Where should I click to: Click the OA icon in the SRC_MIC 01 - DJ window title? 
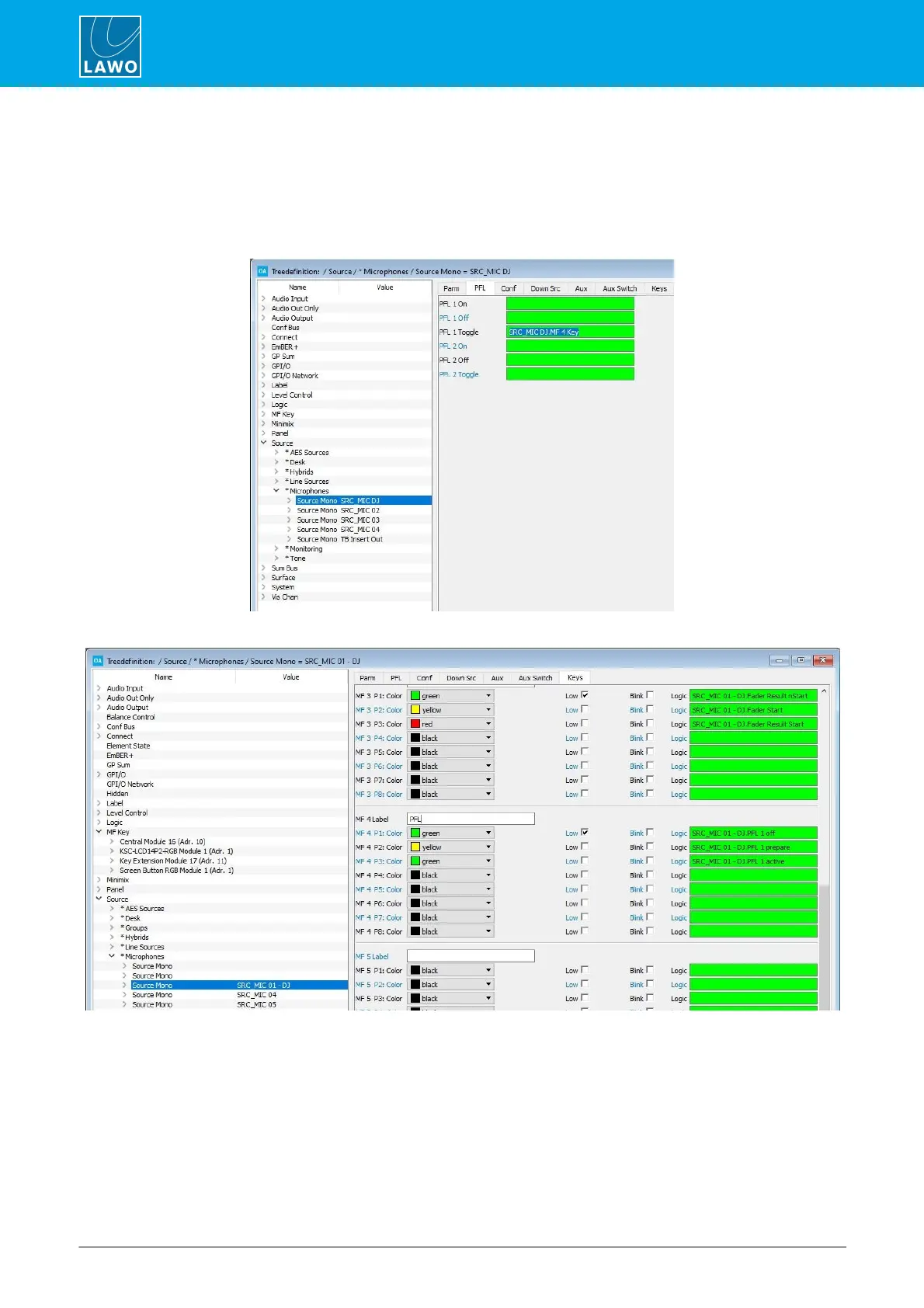(98, 661)
